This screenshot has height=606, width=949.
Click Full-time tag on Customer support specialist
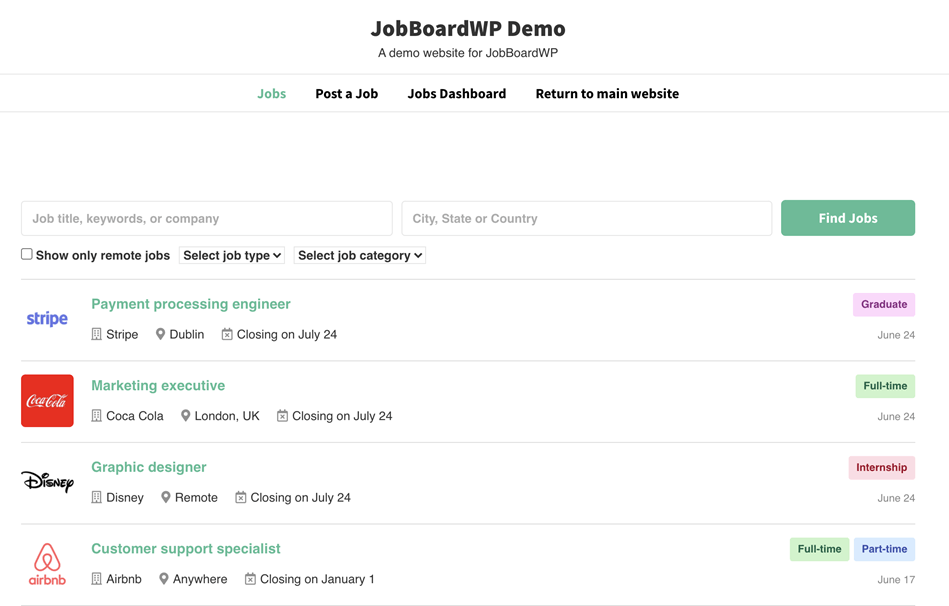tap(819, 550)
